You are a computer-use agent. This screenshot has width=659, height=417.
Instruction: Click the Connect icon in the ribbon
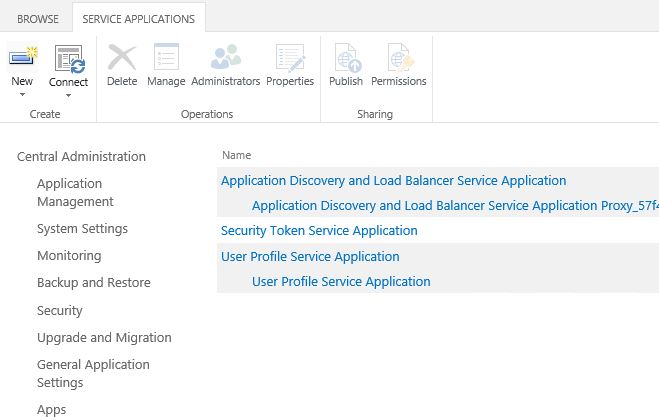(68, 58)
